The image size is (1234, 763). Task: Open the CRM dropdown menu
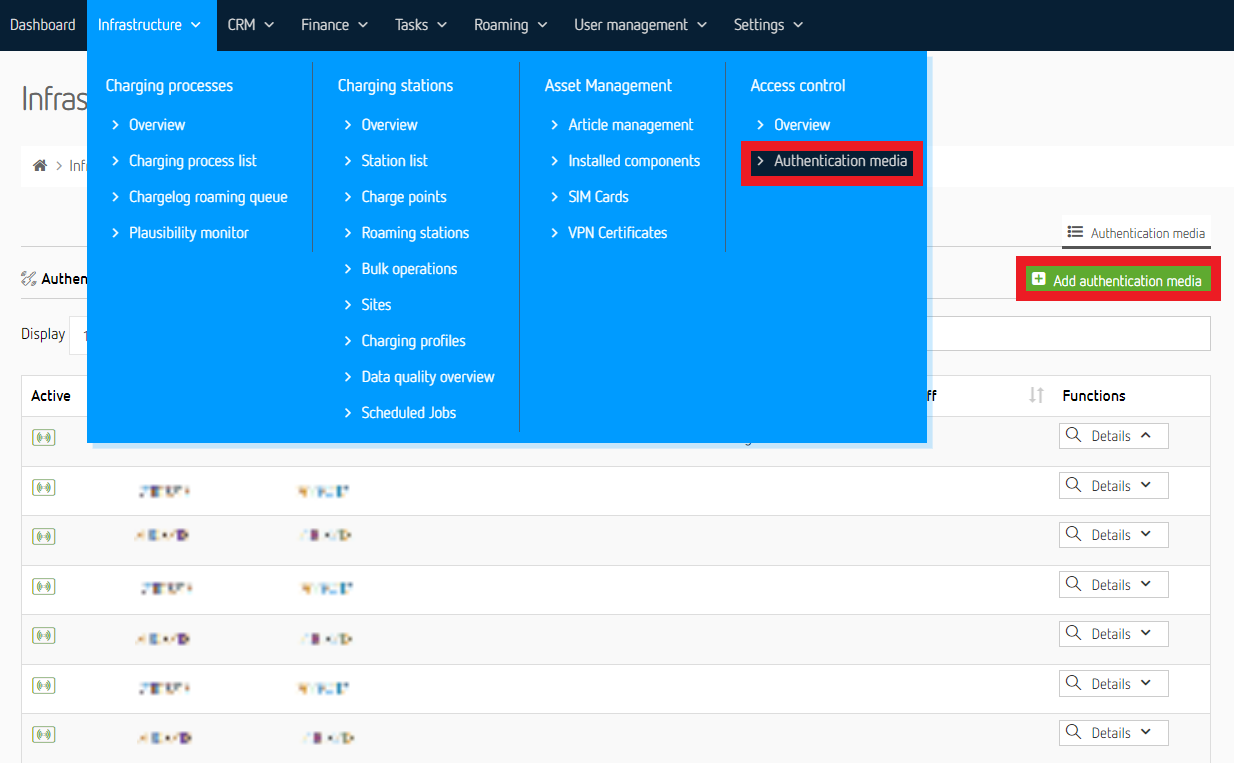(251, 25)
